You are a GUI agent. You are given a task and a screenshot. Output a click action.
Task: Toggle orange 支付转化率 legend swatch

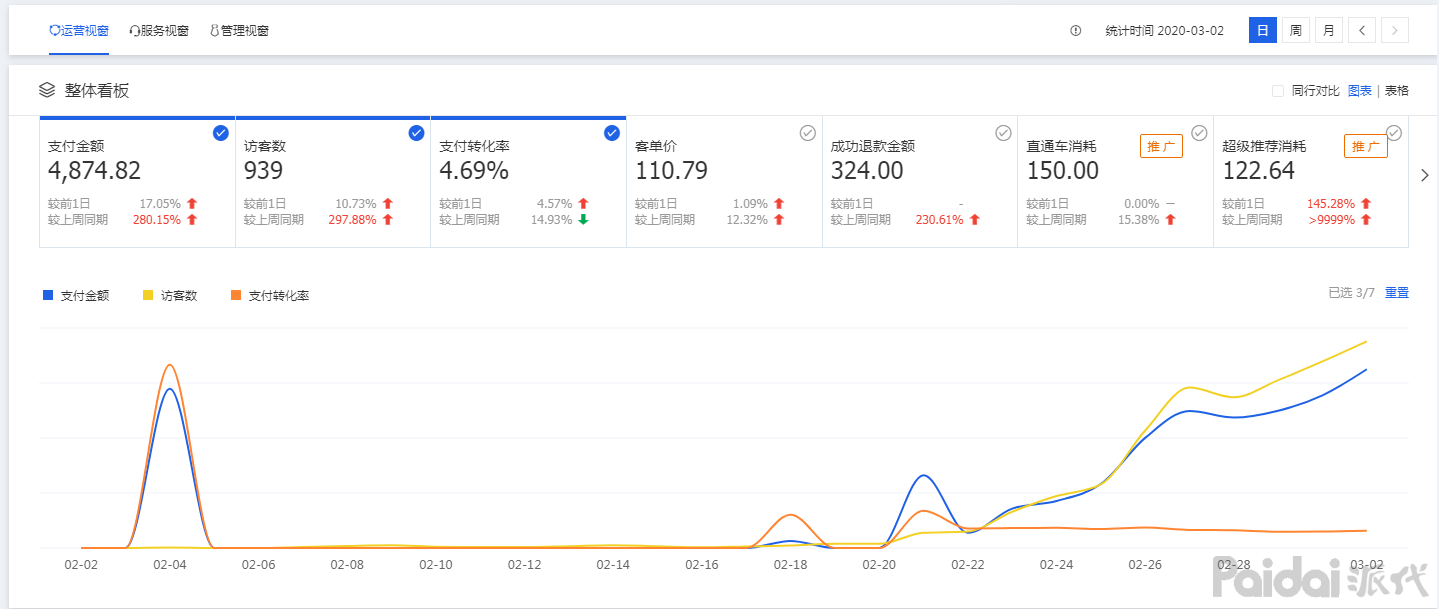236,295
